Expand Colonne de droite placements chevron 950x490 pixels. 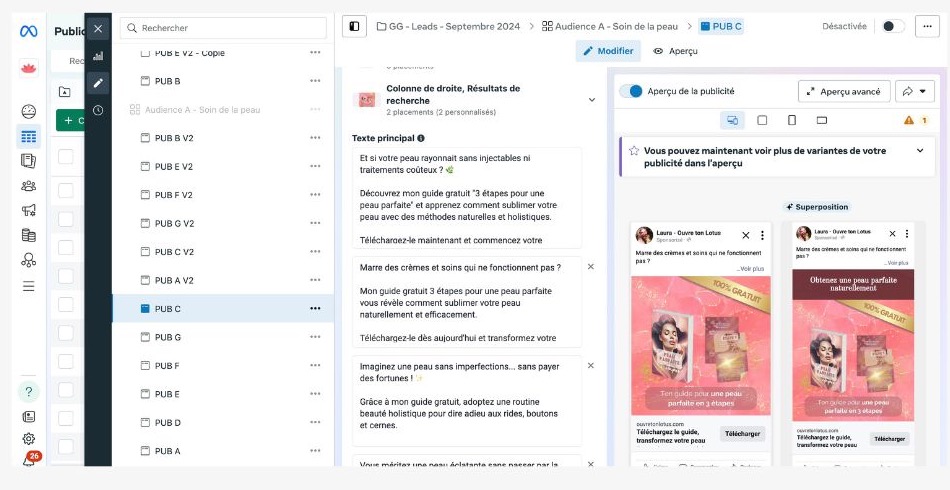click(x=592, y=100)
